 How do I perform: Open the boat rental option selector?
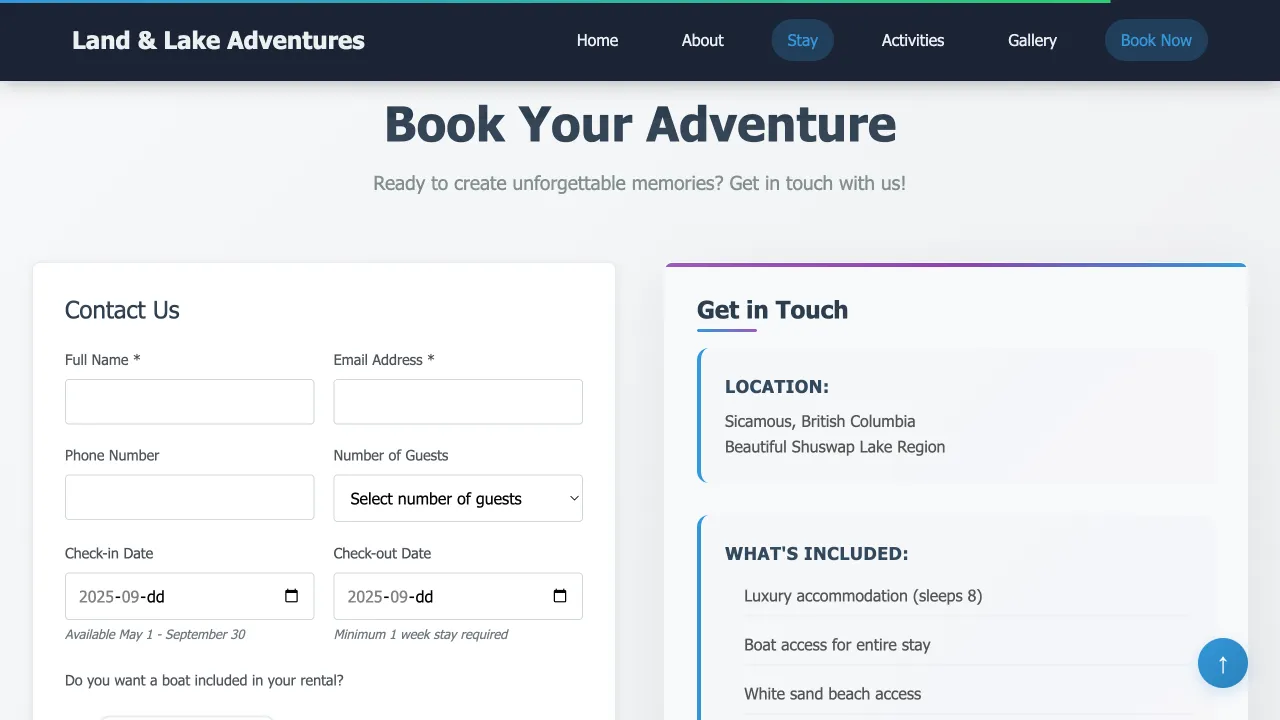click(x=187, y=717)
